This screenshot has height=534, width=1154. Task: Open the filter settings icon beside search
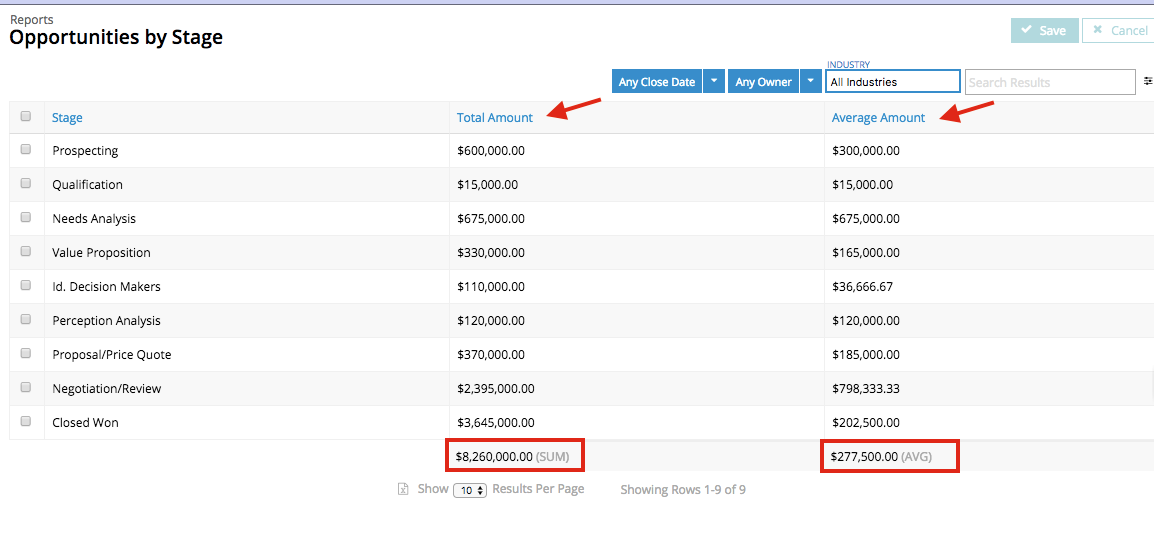(1148, 82)
